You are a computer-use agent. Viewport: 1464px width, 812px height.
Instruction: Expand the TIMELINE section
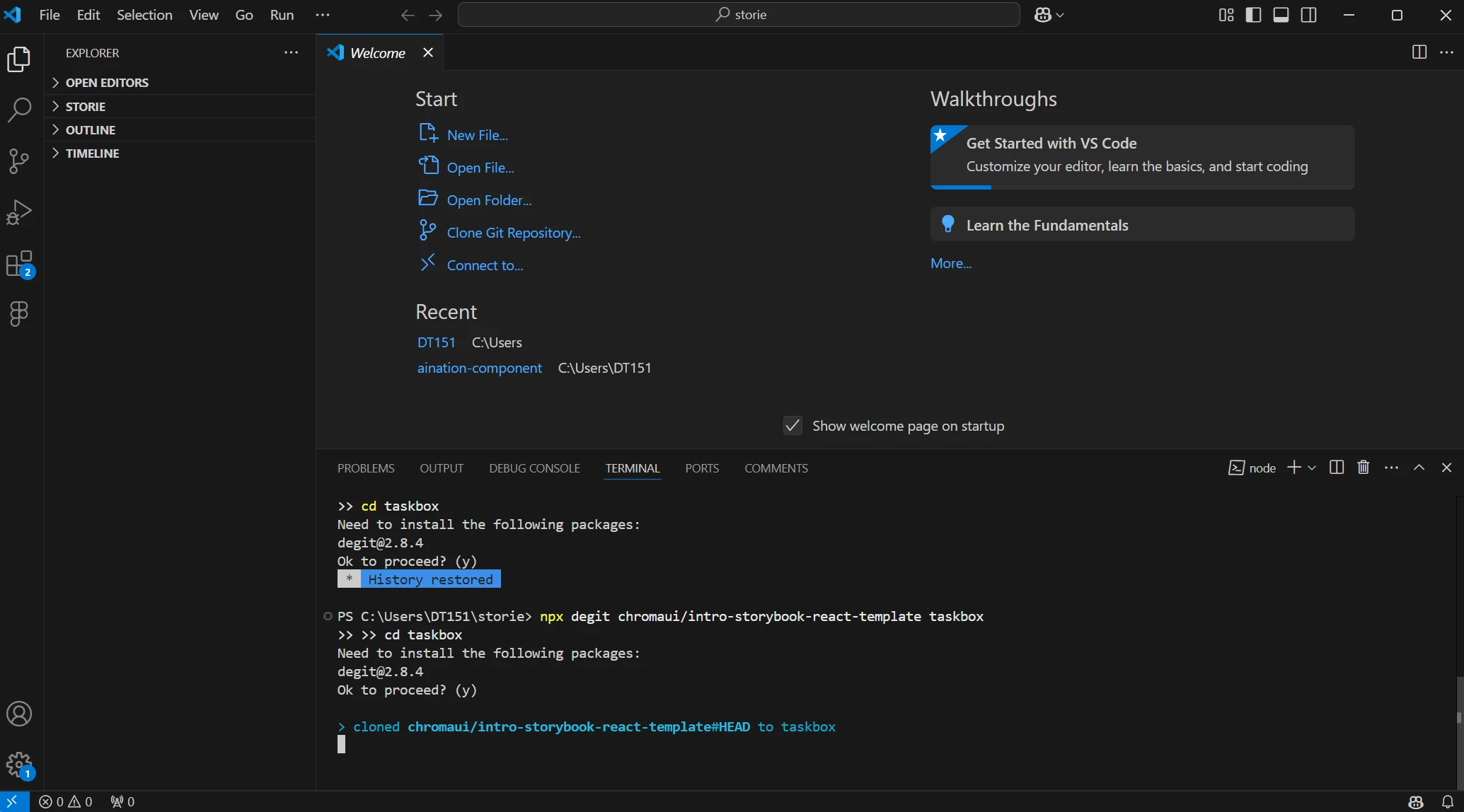point(180,153)
